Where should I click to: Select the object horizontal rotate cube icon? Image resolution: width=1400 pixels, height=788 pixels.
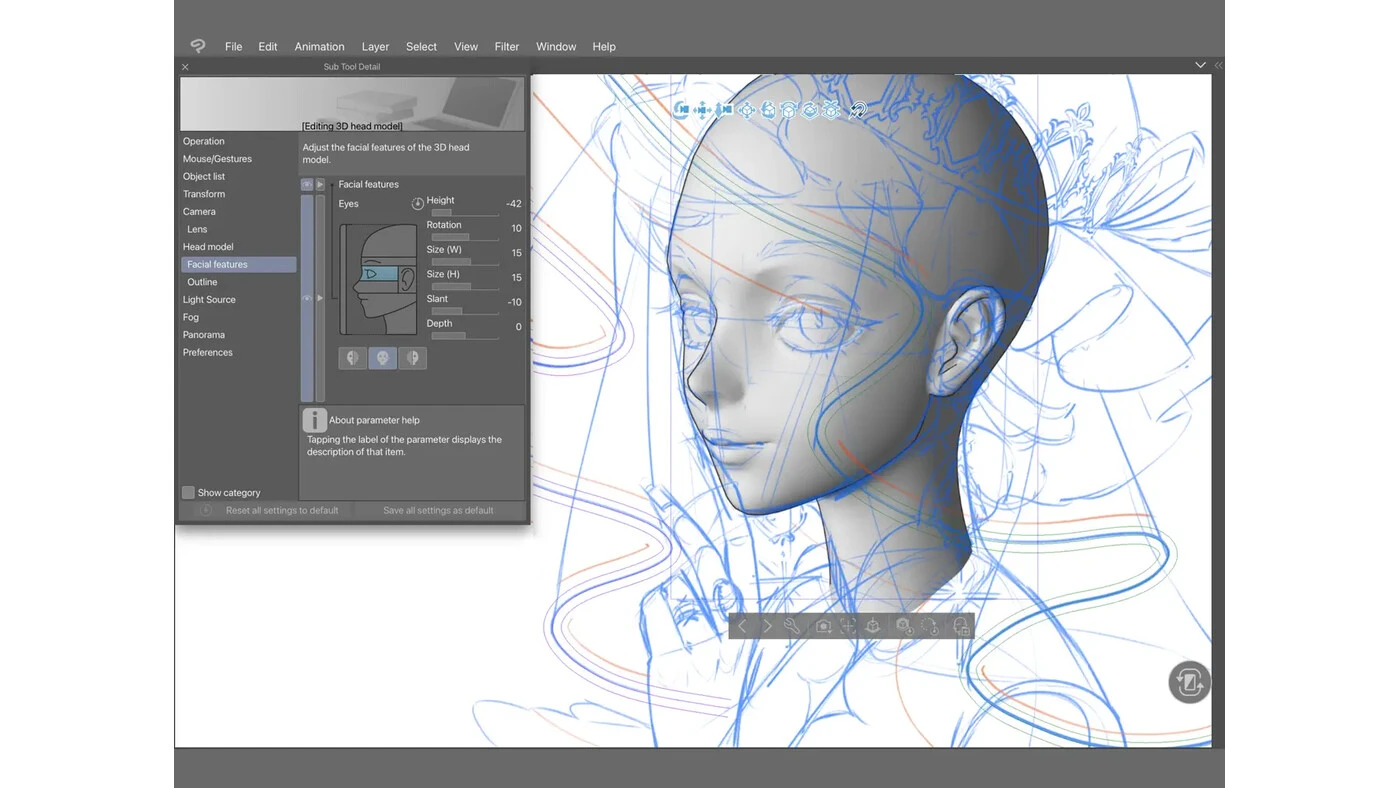(789, 110)
